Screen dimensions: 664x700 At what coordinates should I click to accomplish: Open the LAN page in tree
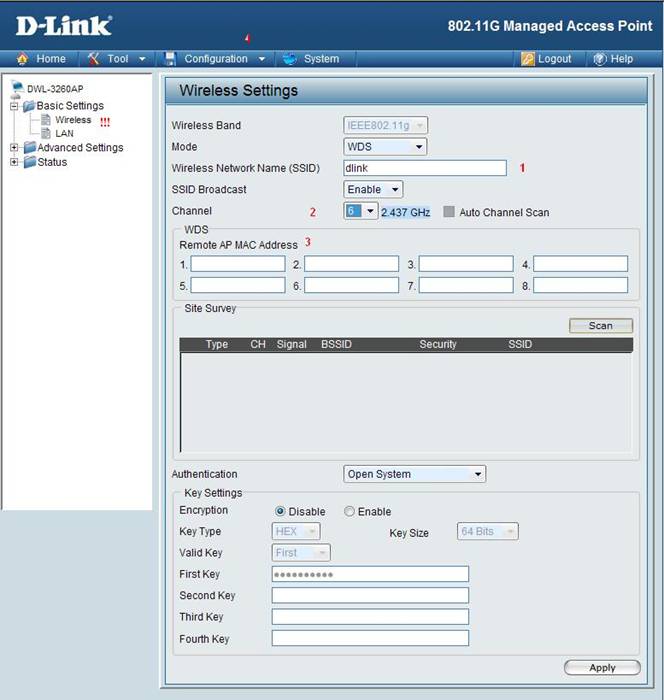tap(64, 133)
